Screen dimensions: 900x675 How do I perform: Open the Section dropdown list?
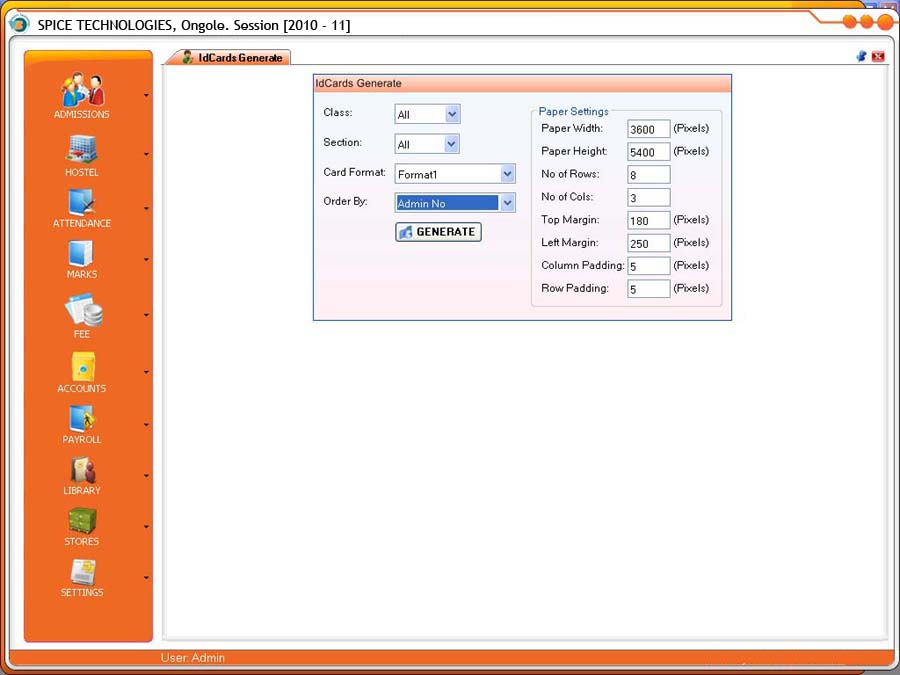(452, 144)
